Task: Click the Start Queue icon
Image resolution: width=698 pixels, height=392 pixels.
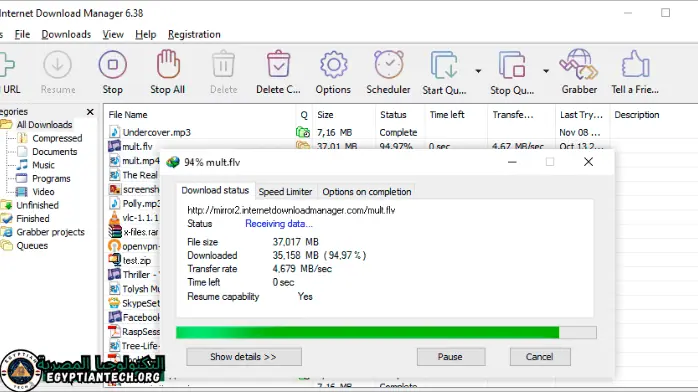Action: point(444,65)
